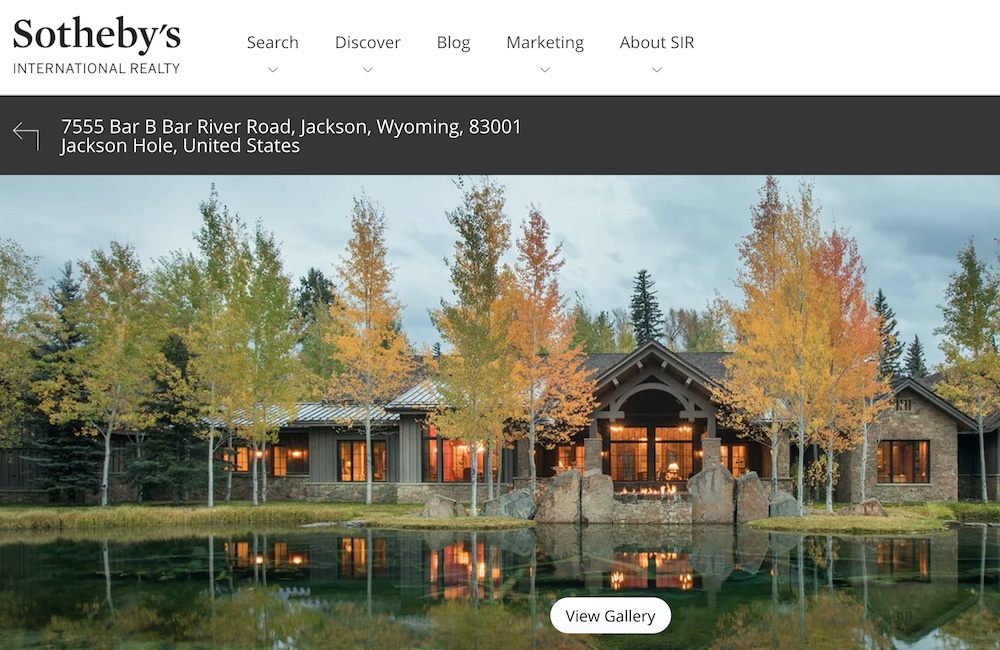The image size is (1000, 650).
Task: Click the stone wing's window on the right
Action: coord(902,461)
